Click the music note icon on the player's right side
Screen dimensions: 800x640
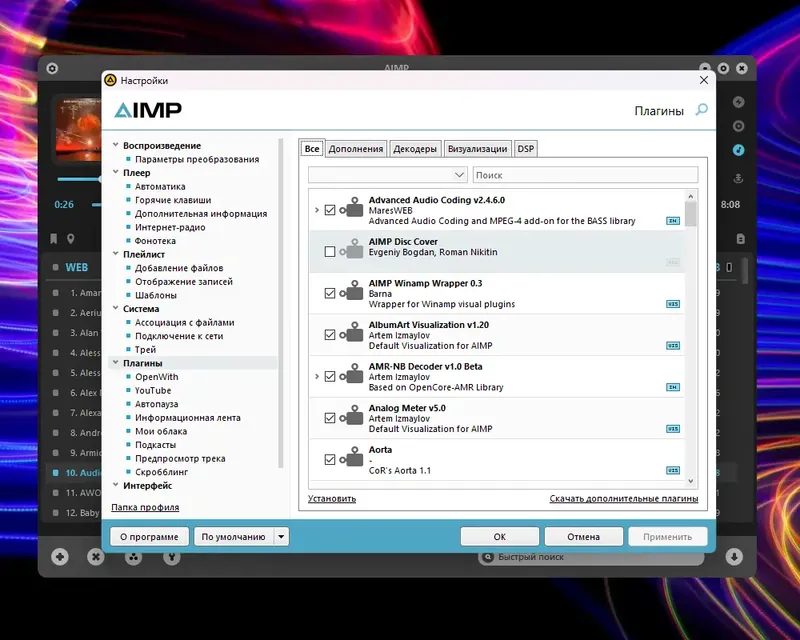click(738, 150)
